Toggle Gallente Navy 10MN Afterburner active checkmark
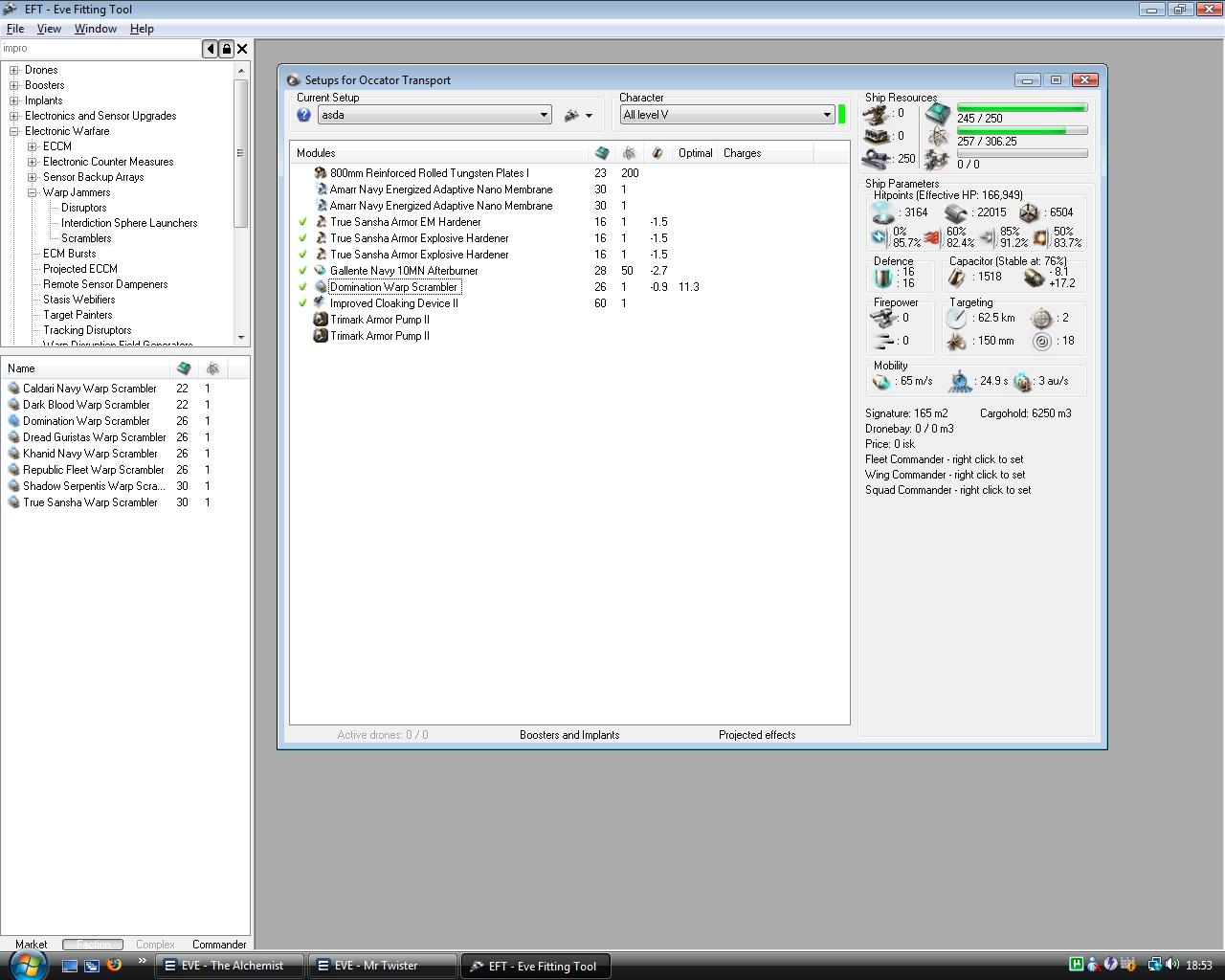The width and height of the screenshot is (1225, 980). [x=302, y=271]
